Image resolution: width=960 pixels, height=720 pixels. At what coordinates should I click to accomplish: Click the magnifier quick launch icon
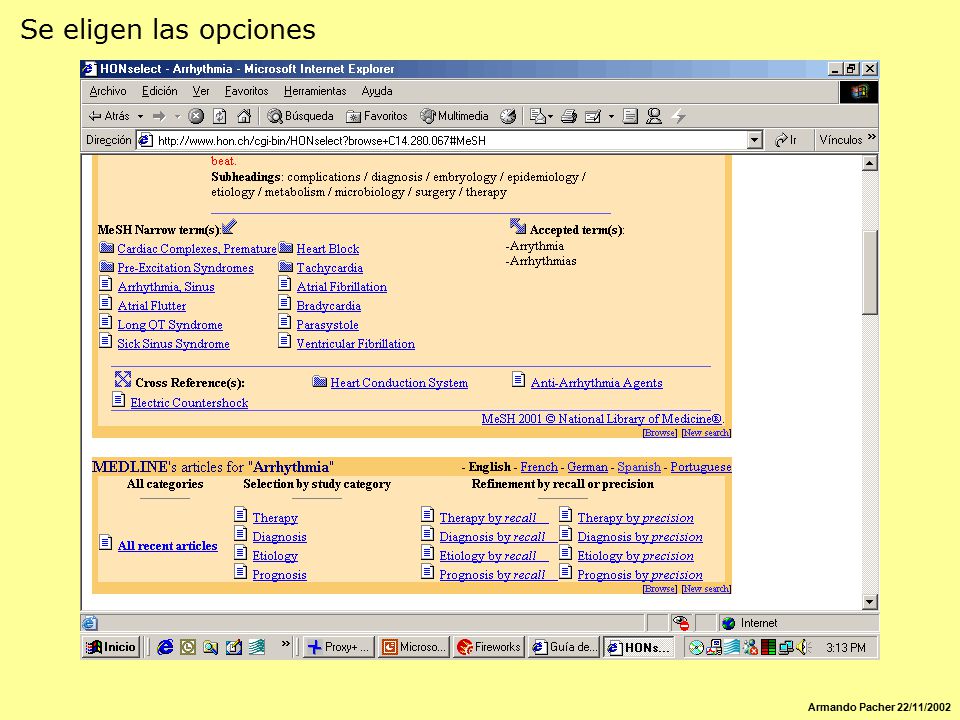[x=211, y=647]
